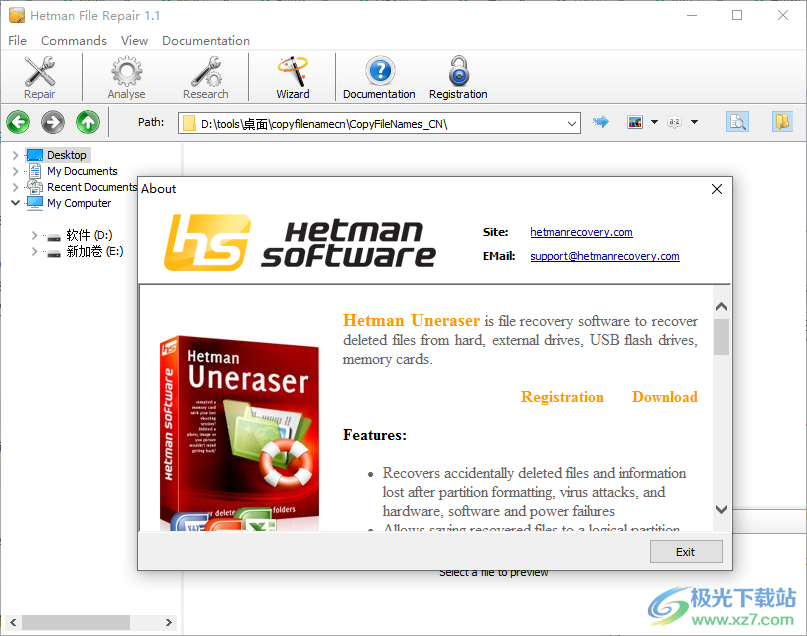
Task: Select My Documents in the tree
Action: pyautogui.click(x=82, y=171)
